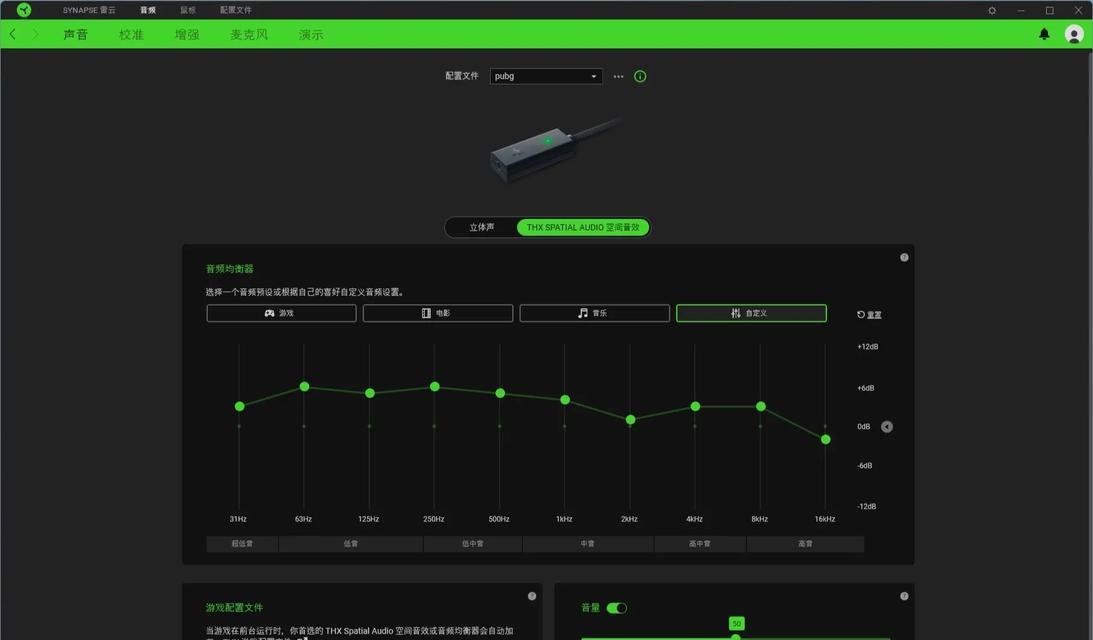The width and height of the screenshot is (1093, 640).
Task: Toggle the 音量 volume switch
Action: (617, 608)
